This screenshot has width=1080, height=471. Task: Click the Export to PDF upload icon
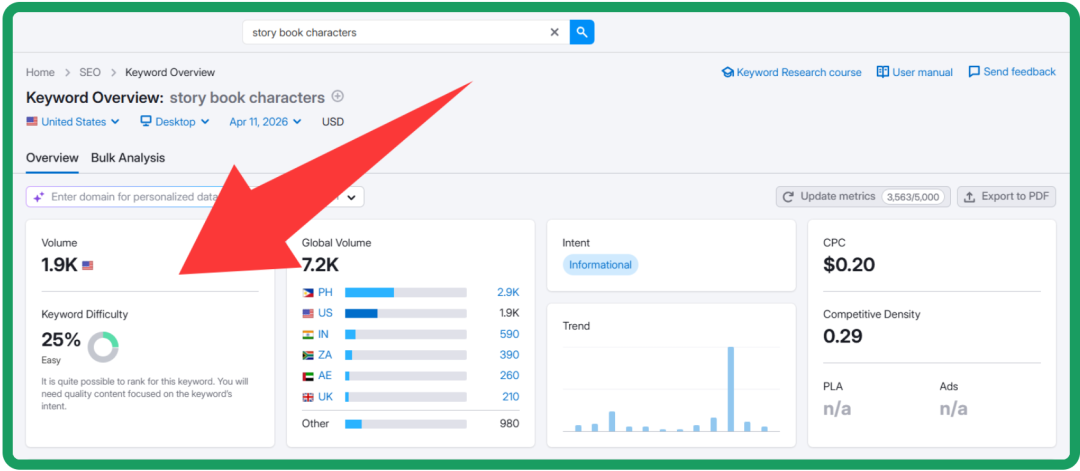969,197
